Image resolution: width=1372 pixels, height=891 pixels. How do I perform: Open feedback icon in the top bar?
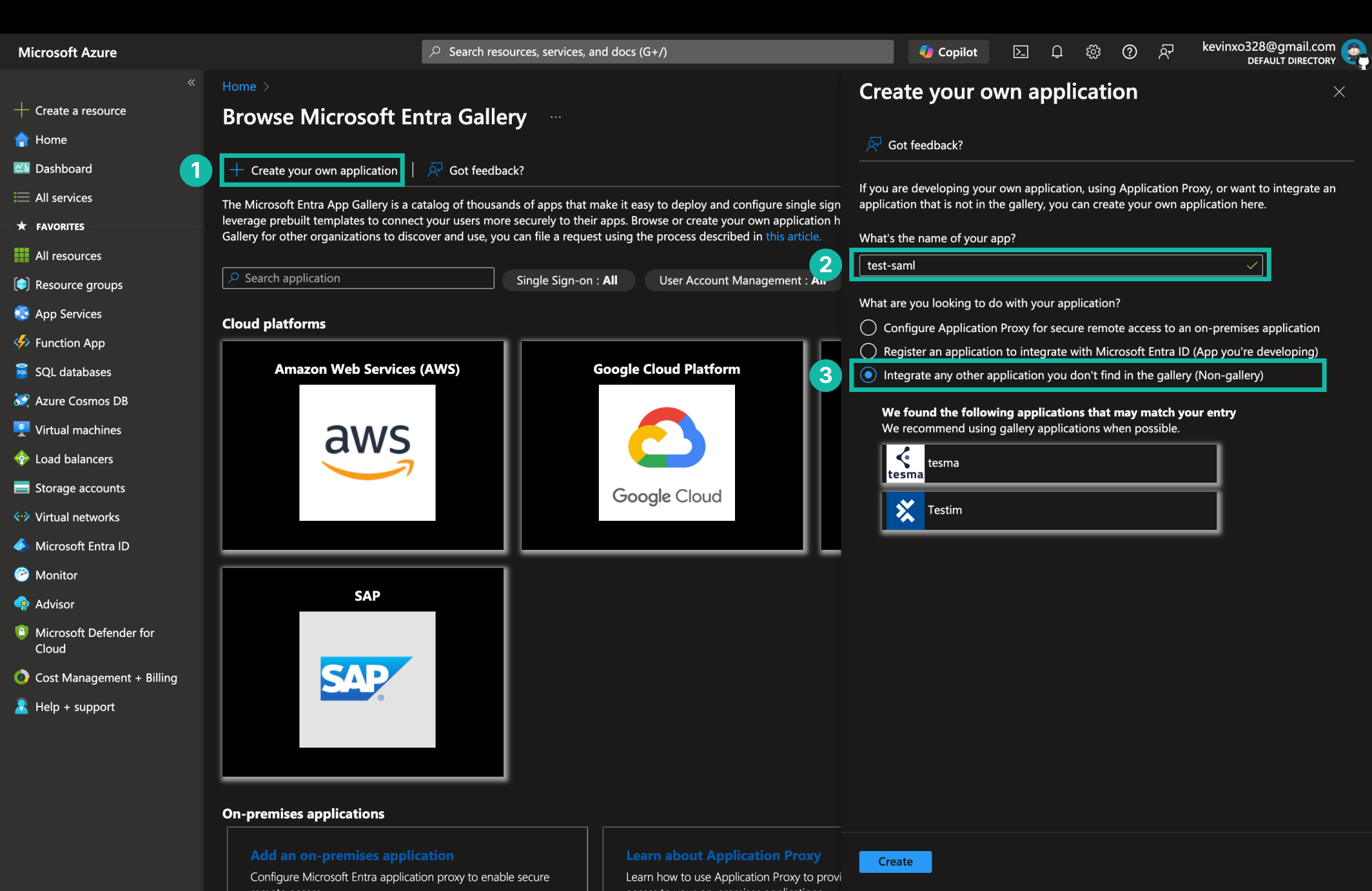tap(1166, 52)
